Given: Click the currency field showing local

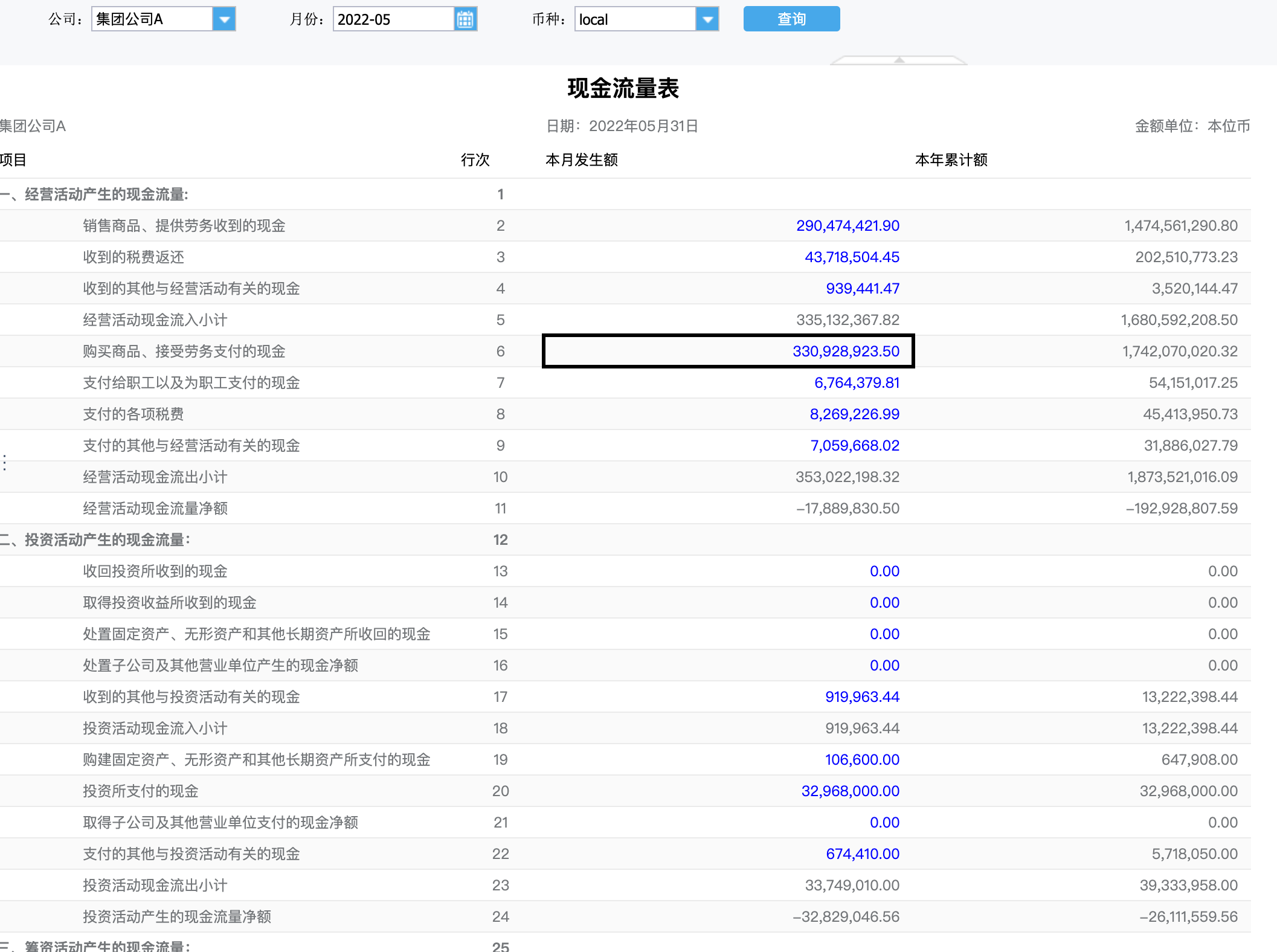Looking at the screenshot, I should coord(634,19).
